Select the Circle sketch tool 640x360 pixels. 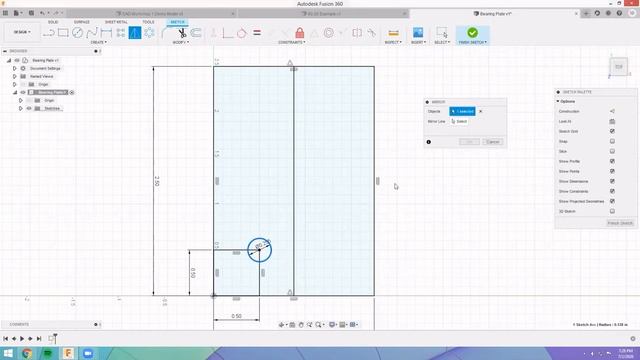pyautogui.click(x=78, y=33)
